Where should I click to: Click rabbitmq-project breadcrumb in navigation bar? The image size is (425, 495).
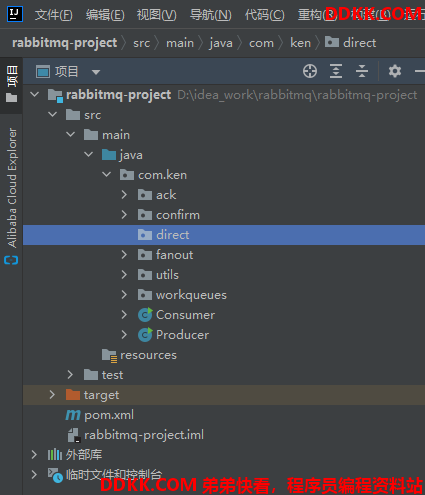(64, 43)
